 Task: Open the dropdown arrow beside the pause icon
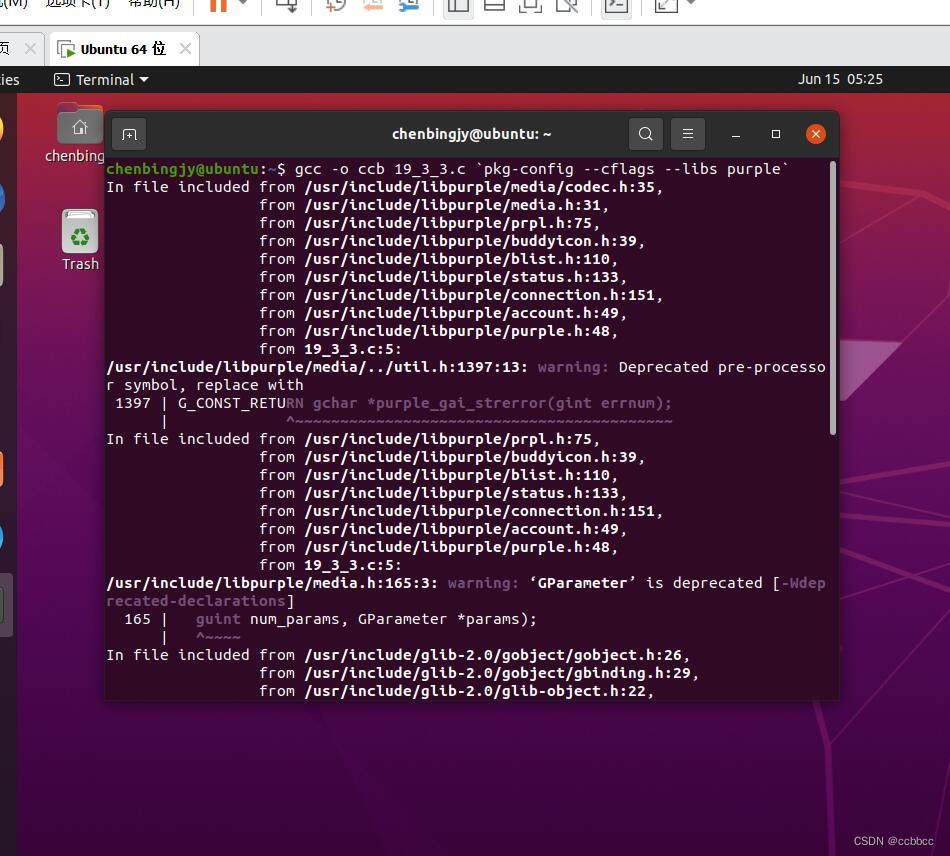click(x=243, y=4)
